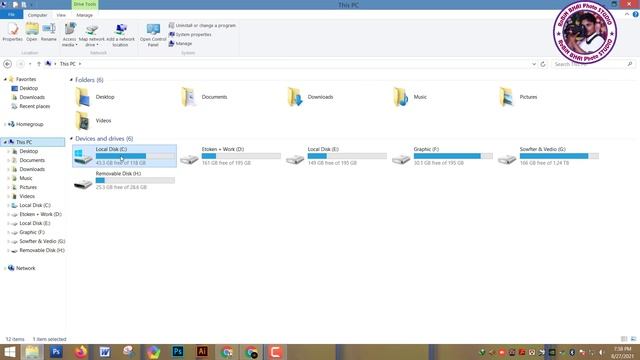Collapse the Devices and drives group
The image size is (640, 360).
point(71,138)
